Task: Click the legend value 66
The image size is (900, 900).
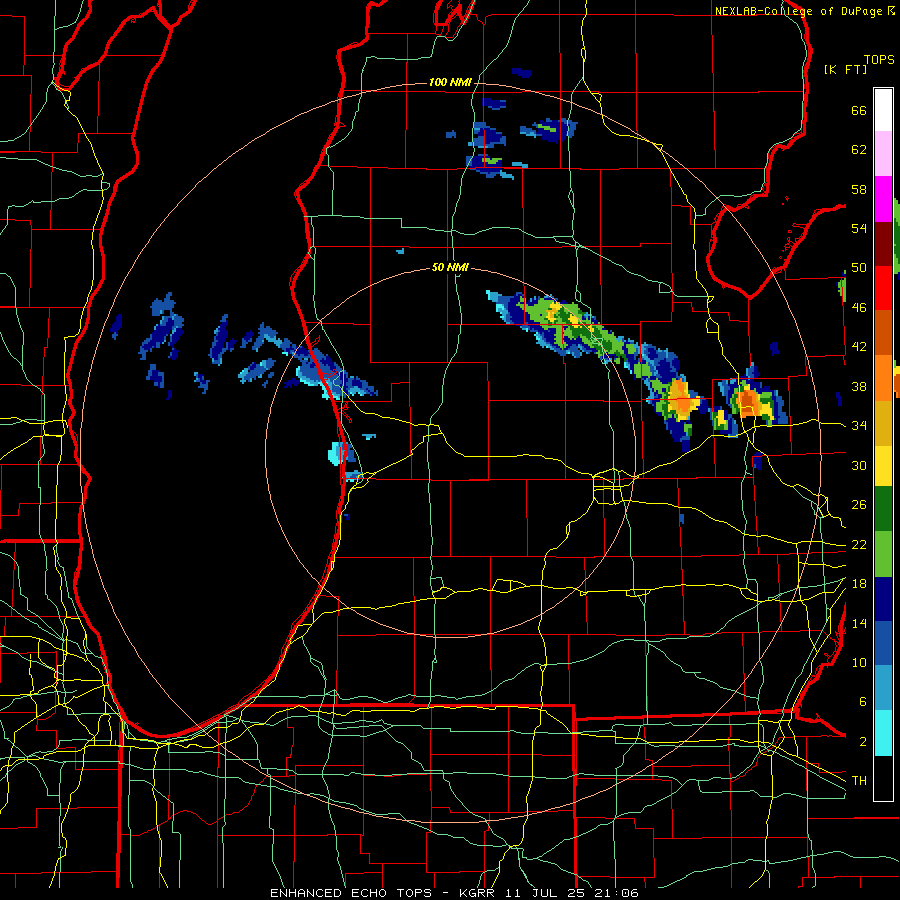Action: click(x=859, y=111)
